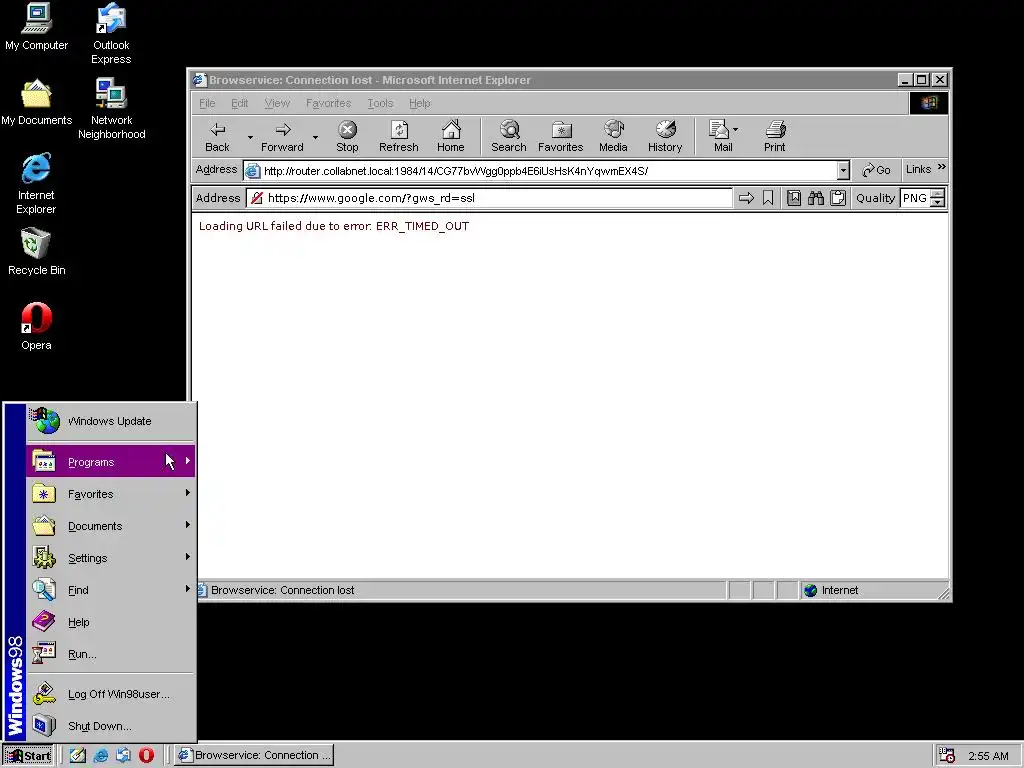Viewport: 1024px width, 768px height.
Task: Choose Help in the Start menu
Action: (x=110, y=622)
